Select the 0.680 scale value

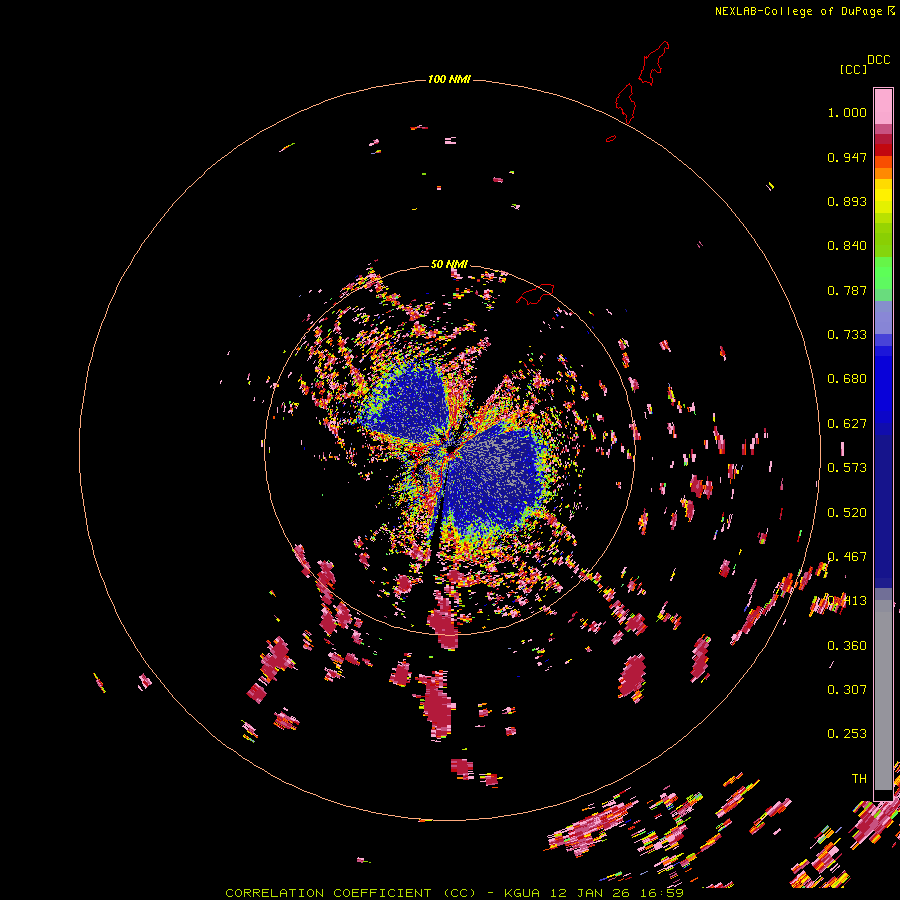[847, 379]
